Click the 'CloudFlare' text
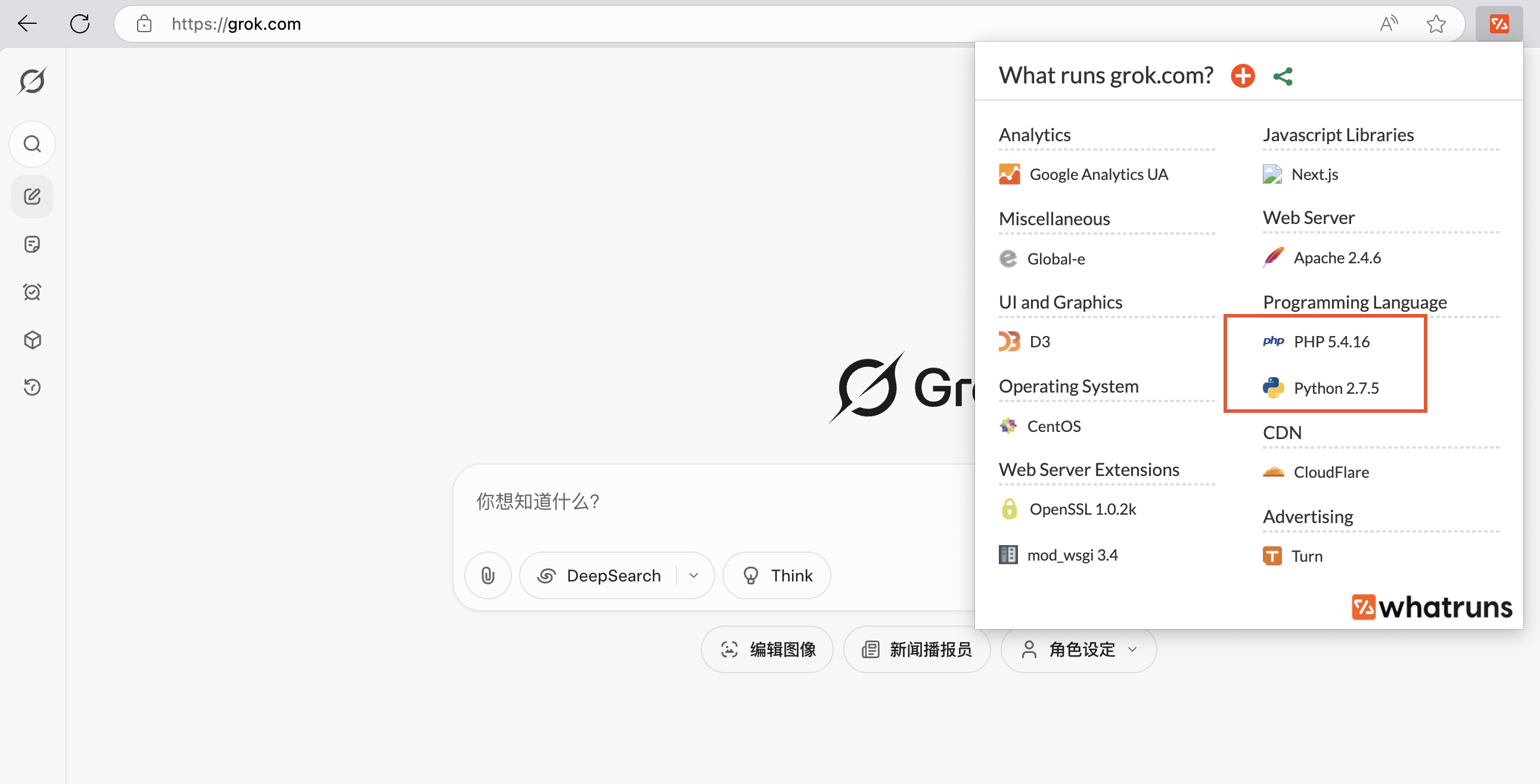The image size is (1540, 784). [1331, 472]
